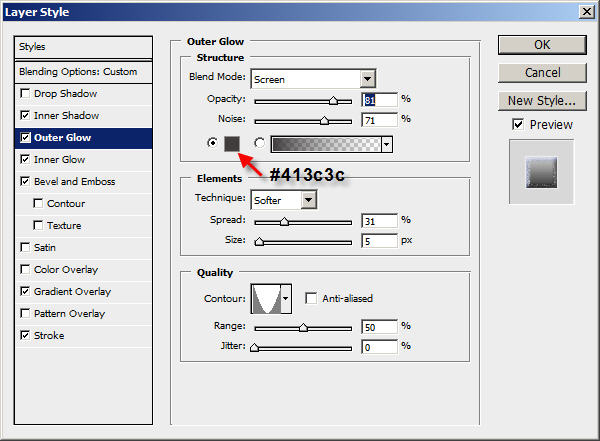Click the Contour curve thumbnail

[266, 299]
